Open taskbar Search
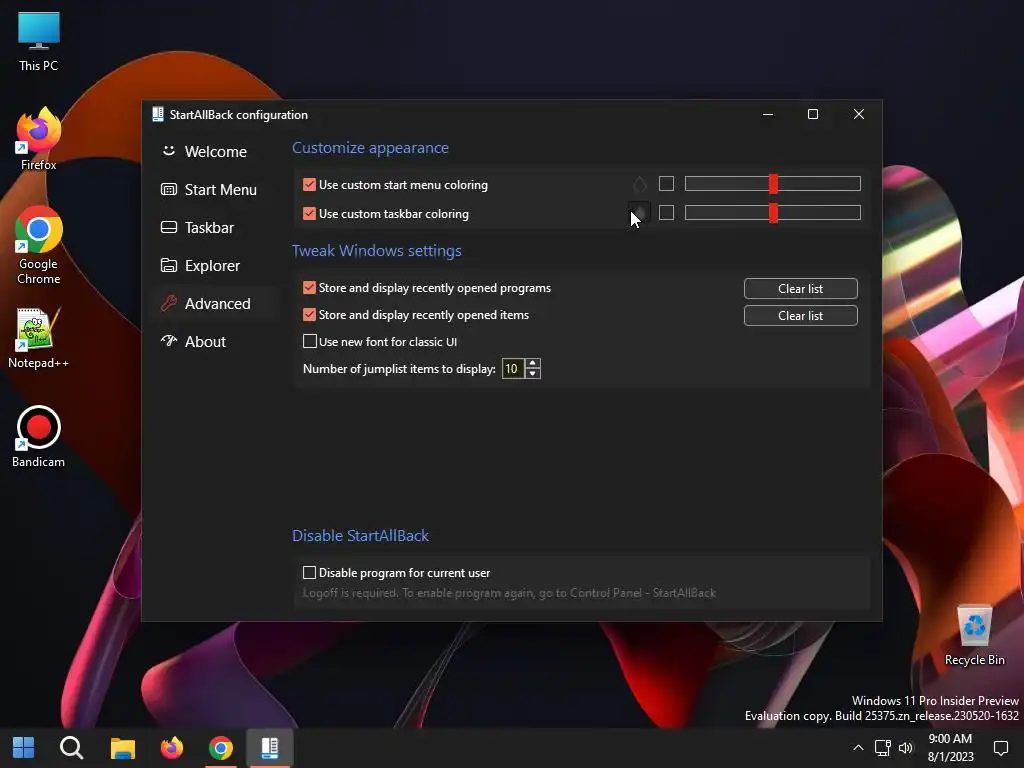The height and width of the screenshot is (768, 1024). tap(71, 747)
